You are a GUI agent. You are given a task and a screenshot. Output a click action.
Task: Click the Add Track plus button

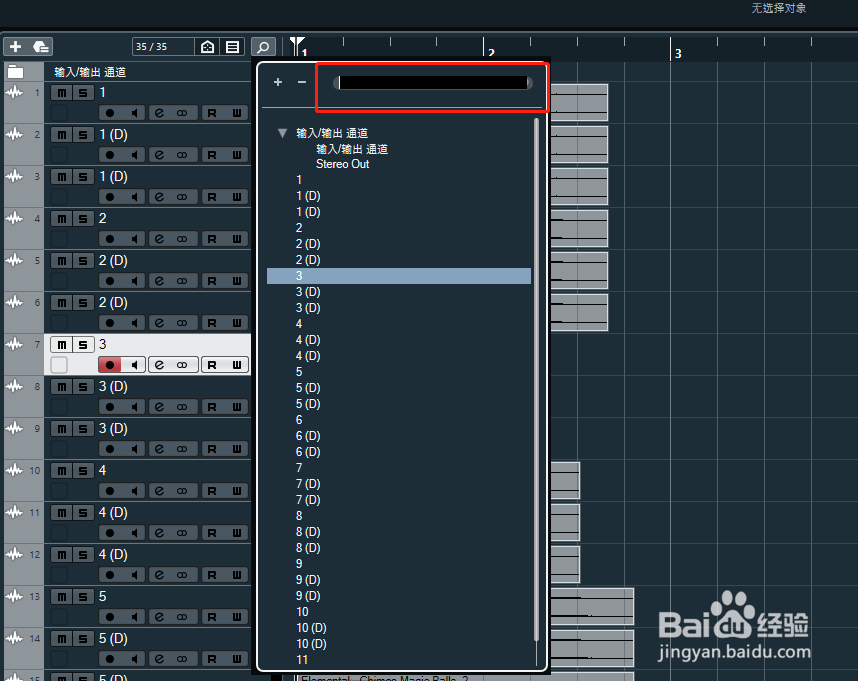[15, 46]
